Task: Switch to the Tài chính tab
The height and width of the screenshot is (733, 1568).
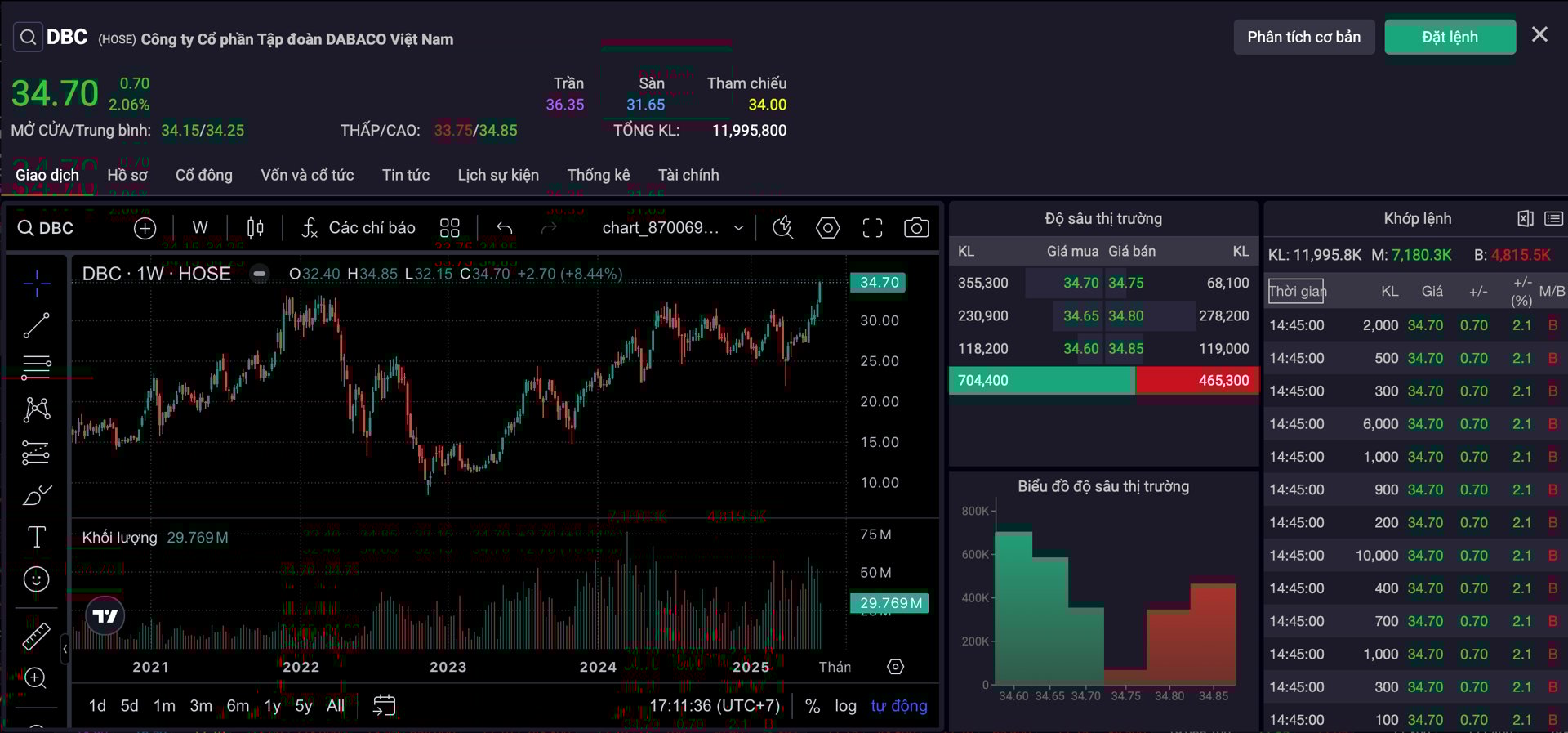Action: tap(688, 175)
